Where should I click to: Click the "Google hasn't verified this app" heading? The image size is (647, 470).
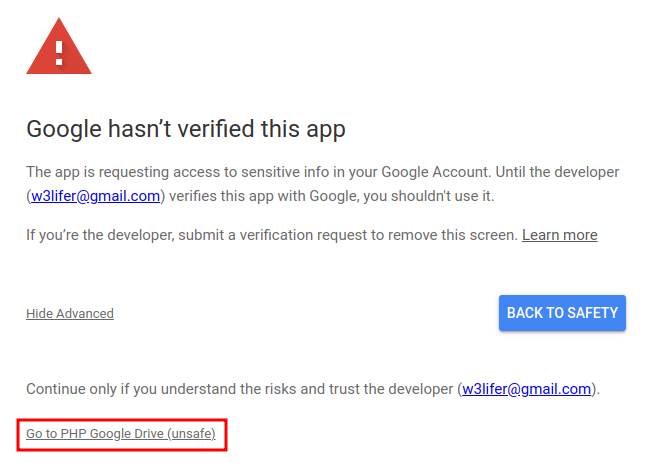(185, 129)
